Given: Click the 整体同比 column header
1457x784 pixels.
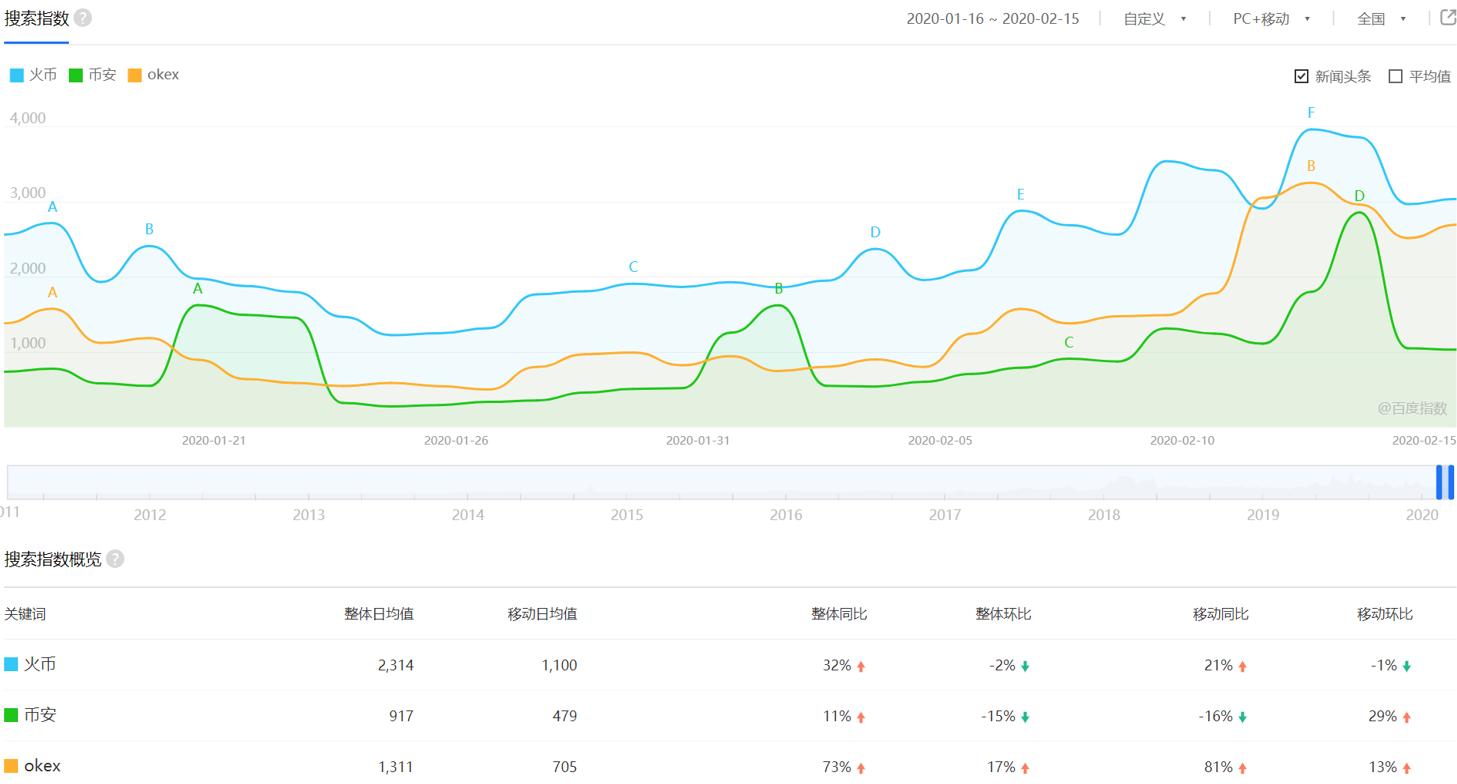Looking at the screenshot, I should click(x=840, y=614).
